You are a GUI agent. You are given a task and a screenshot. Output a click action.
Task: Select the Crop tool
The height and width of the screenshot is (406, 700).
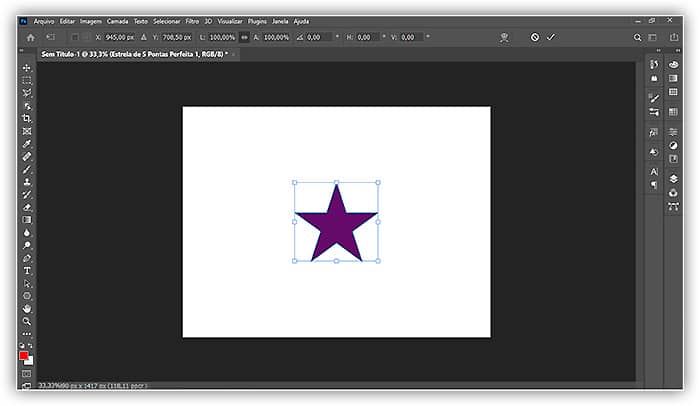pos(27,118)
